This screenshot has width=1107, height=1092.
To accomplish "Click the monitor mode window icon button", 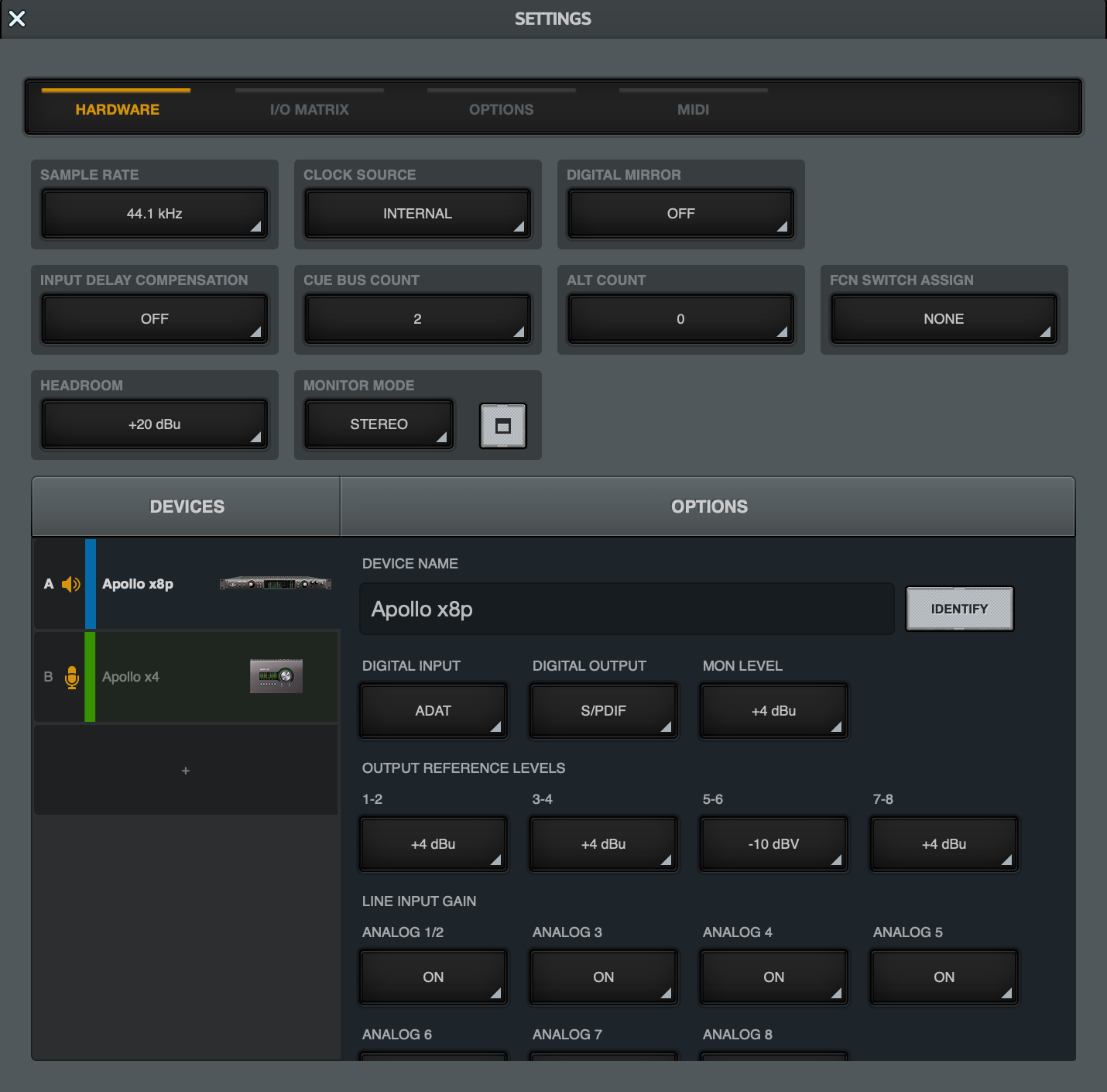I will pyautogui.click(x=502, y=426).
